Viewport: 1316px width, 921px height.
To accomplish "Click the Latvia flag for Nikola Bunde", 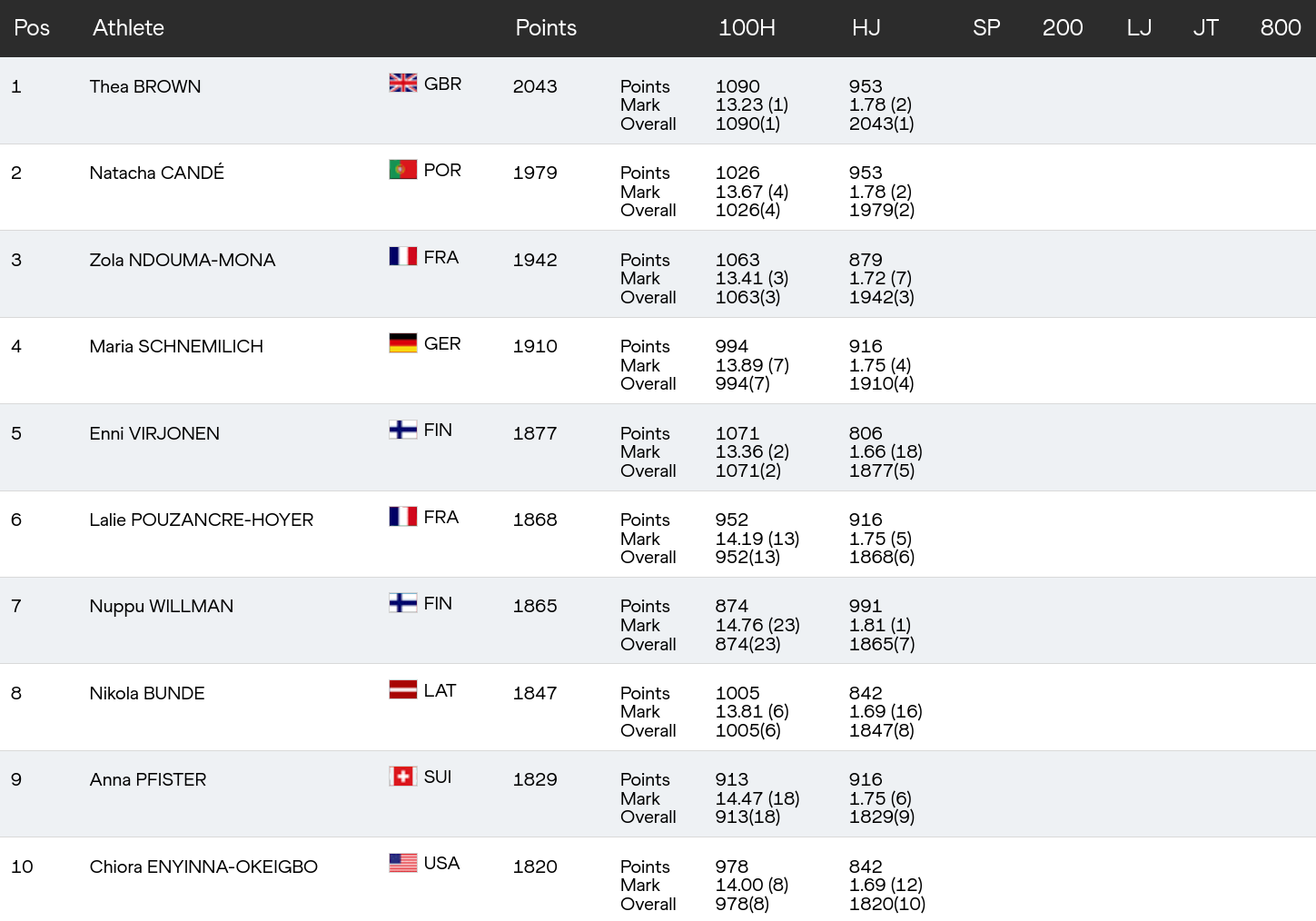I will (403, 689).
